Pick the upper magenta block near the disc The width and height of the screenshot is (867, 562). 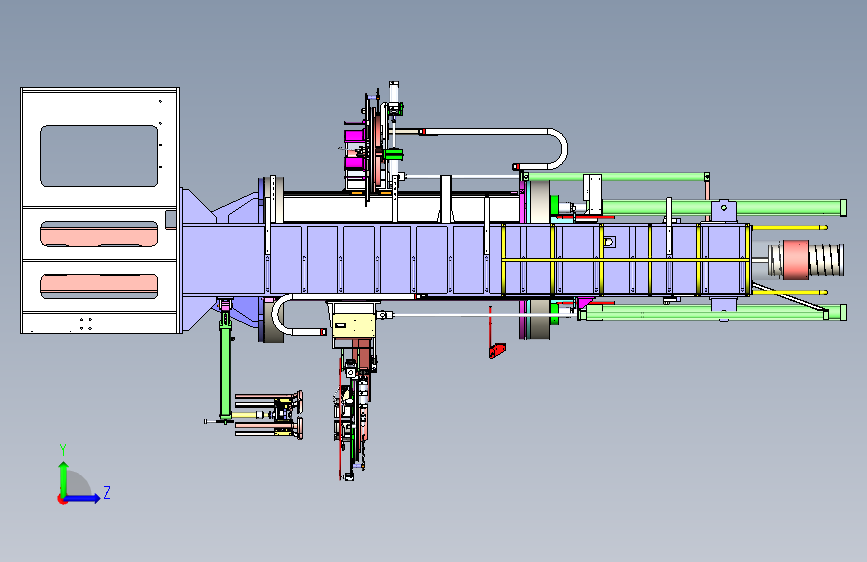[x=354, y=136]
